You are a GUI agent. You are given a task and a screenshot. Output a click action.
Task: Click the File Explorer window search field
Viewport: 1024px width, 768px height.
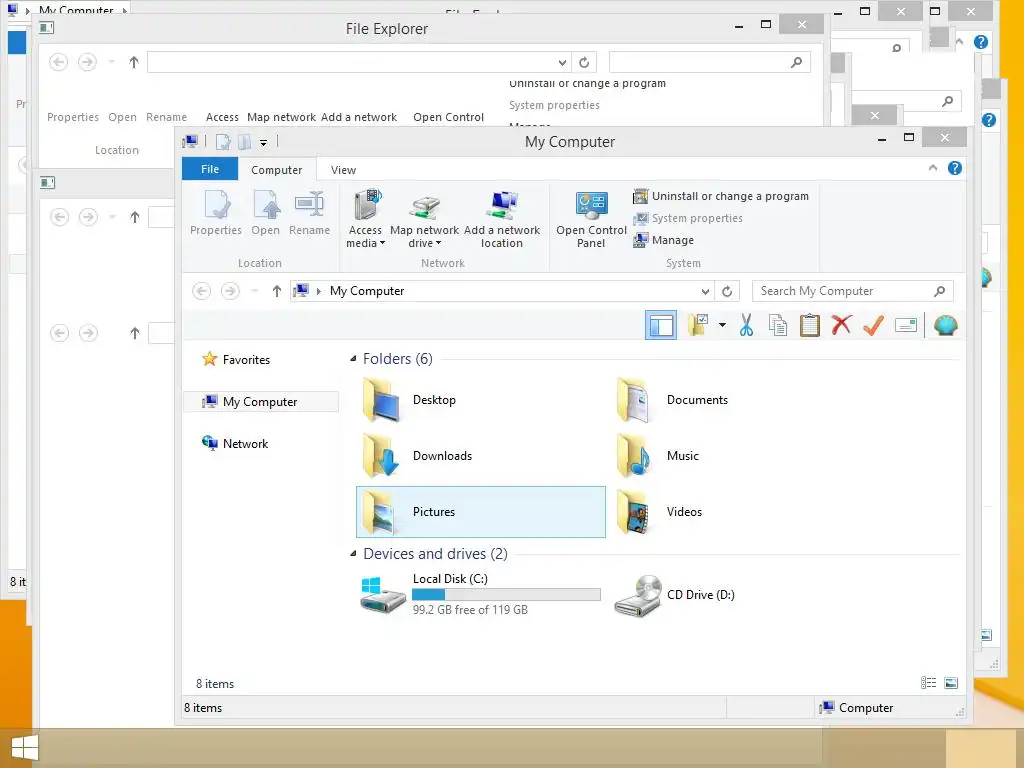tap(710, 62)
